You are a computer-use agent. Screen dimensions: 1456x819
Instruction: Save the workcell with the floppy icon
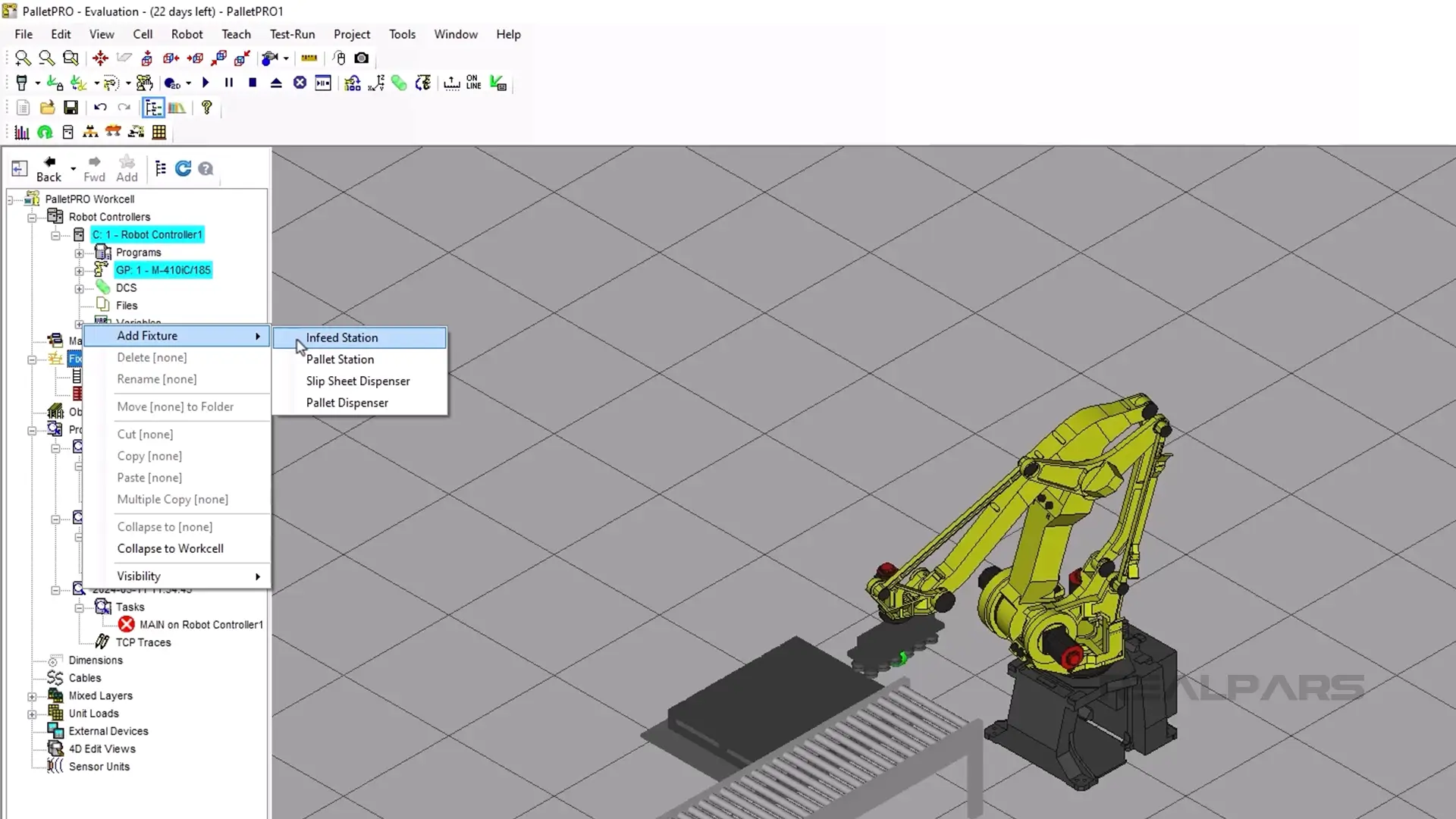(x=71, y=108)
